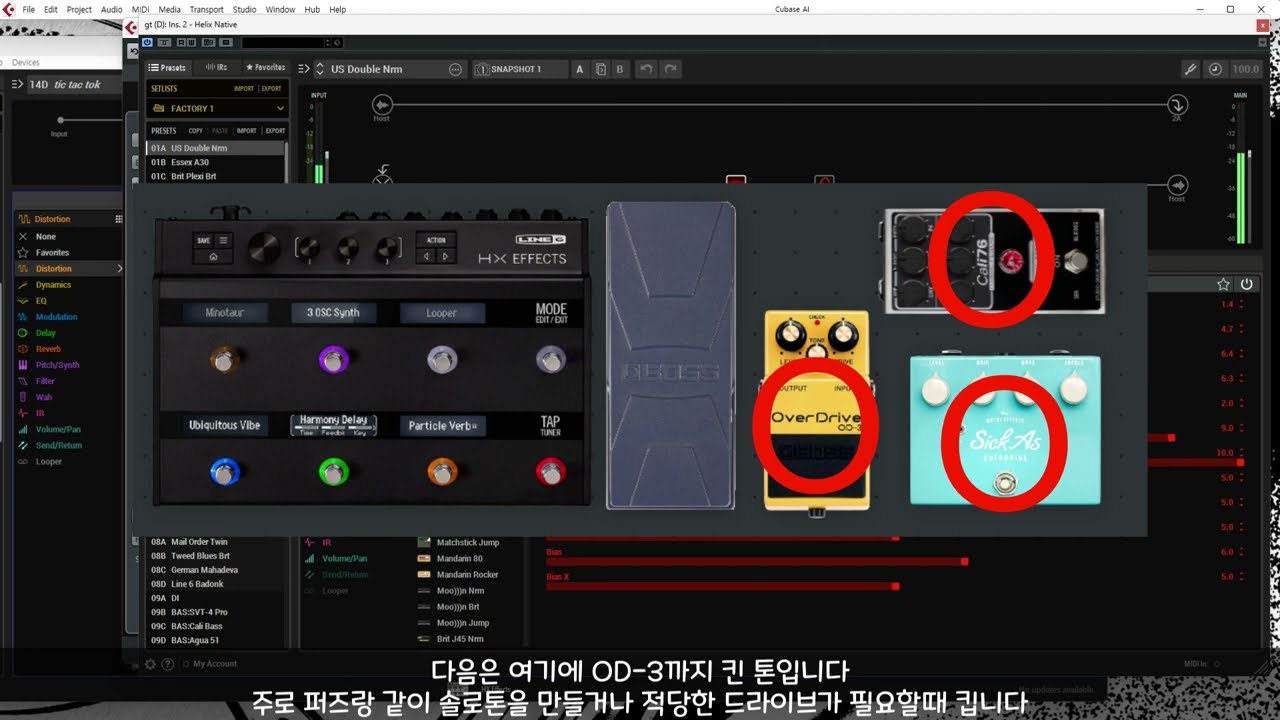The height and width of the screenshot is (720, 1280).
Task: Select the Mandarin Rocker amp model
Action: pos(467,575)
